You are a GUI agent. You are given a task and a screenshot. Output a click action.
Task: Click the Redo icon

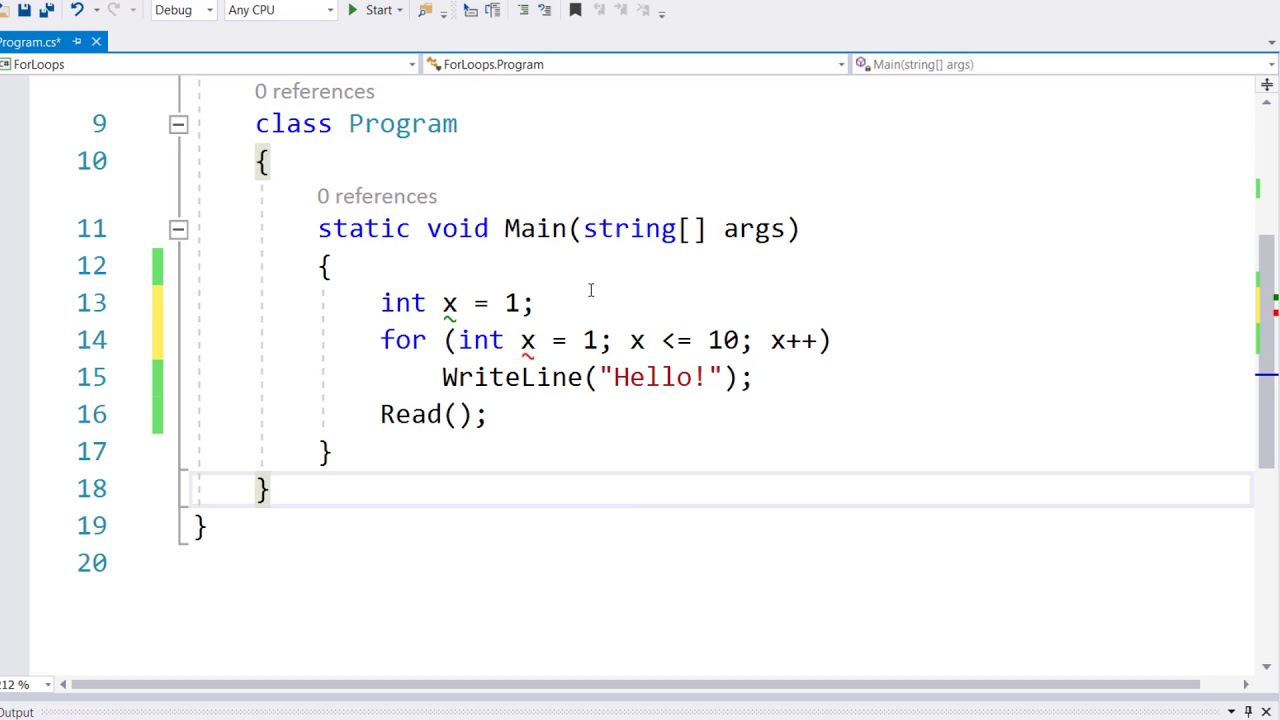coord(113,10)
